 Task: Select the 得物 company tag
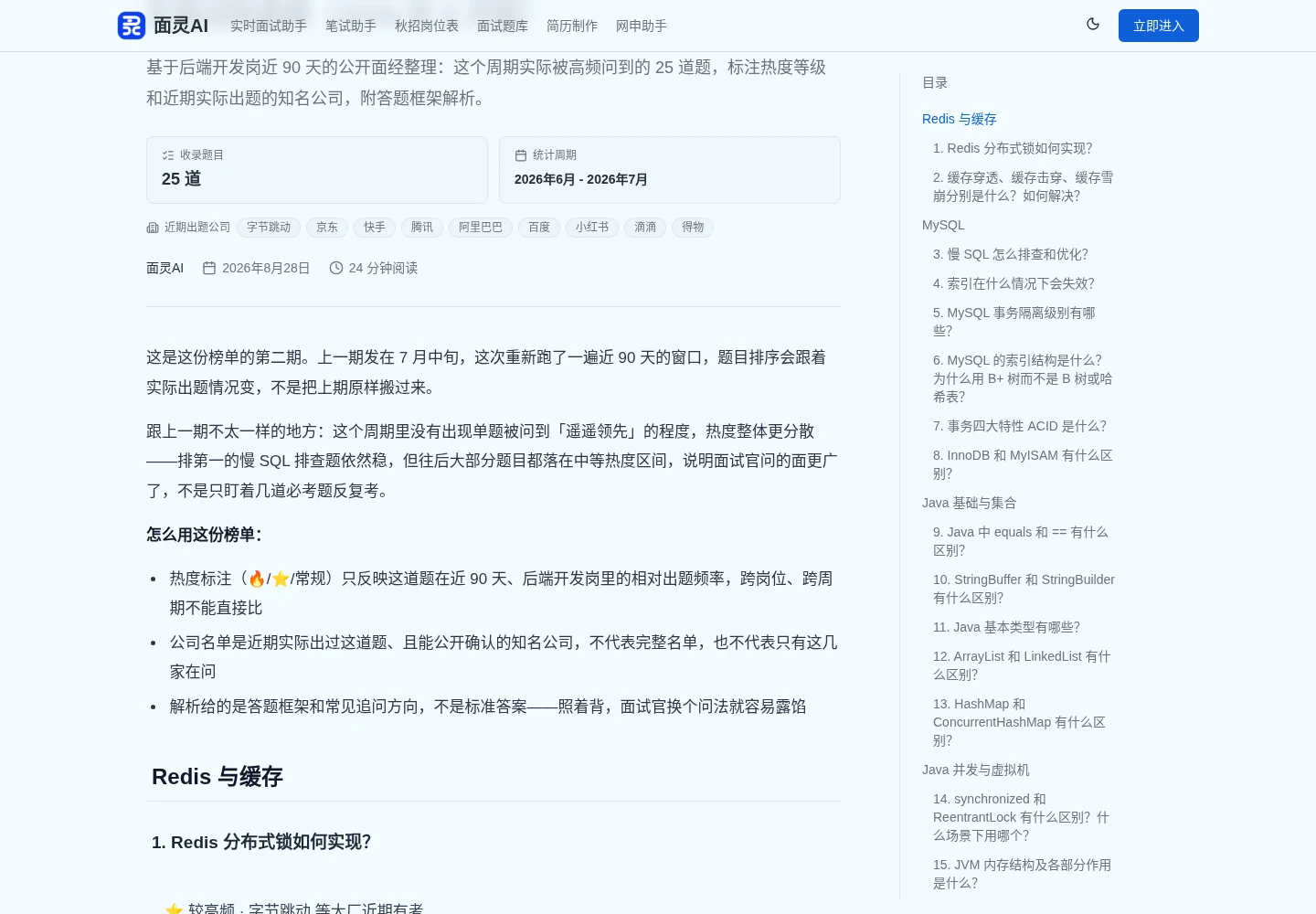coord(693,228)
